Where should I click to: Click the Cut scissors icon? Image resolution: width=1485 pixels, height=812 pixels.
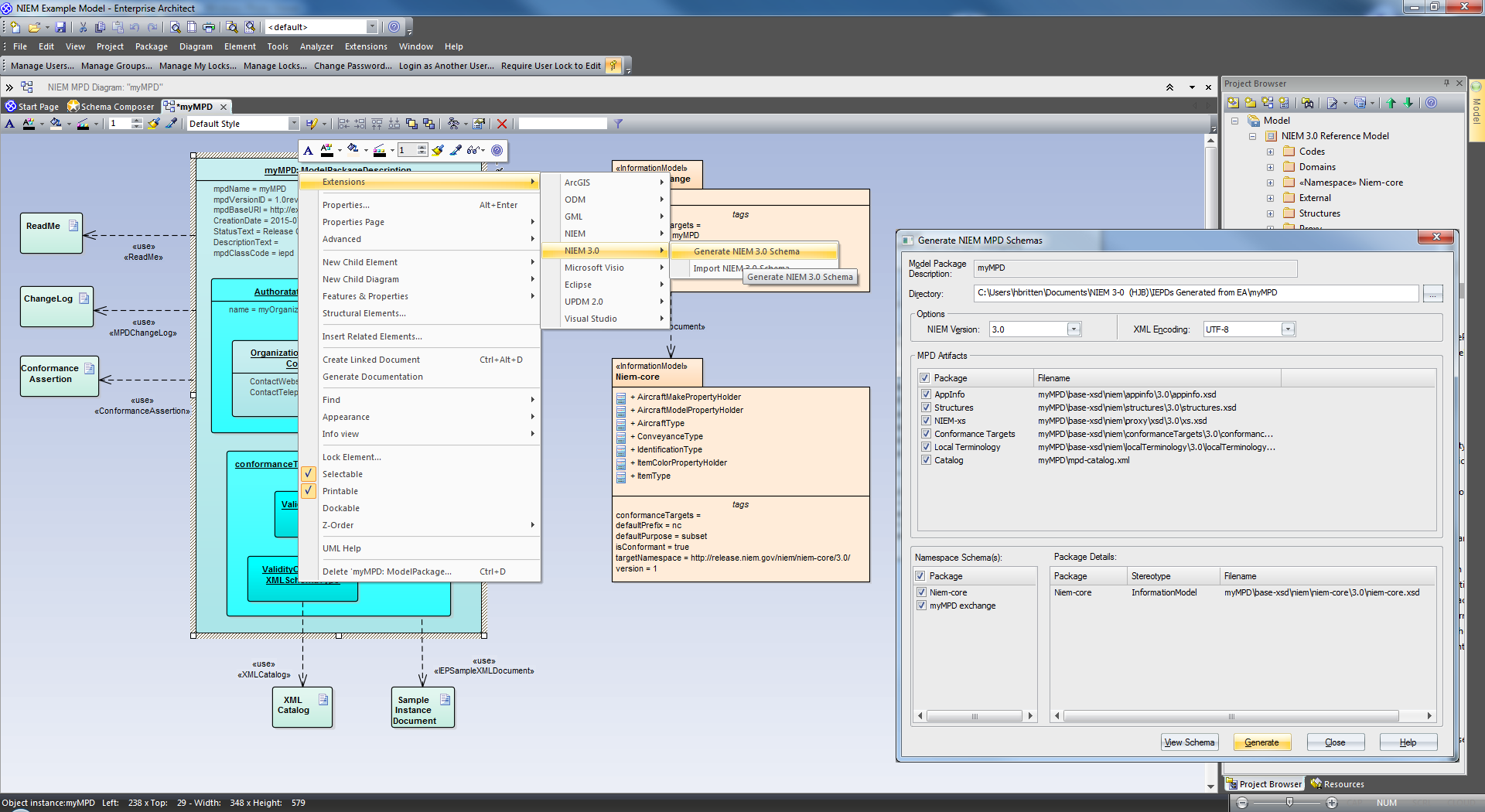click(x=83, y=27)
